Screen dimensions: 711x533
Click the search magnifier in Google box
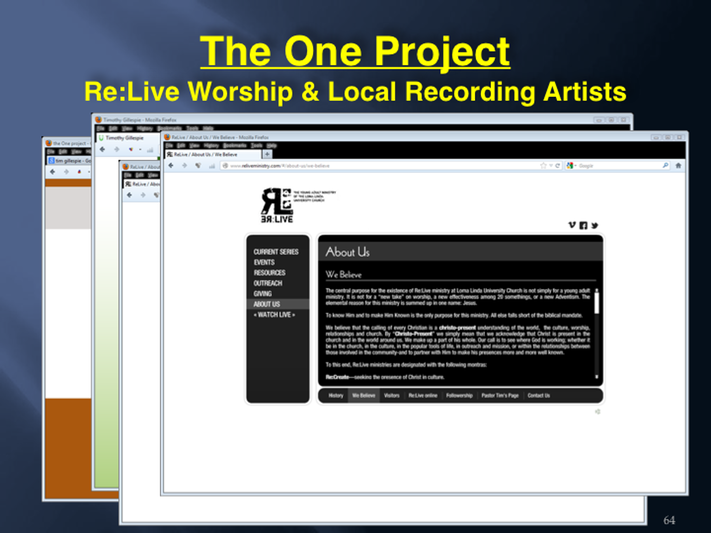[665, 166]
